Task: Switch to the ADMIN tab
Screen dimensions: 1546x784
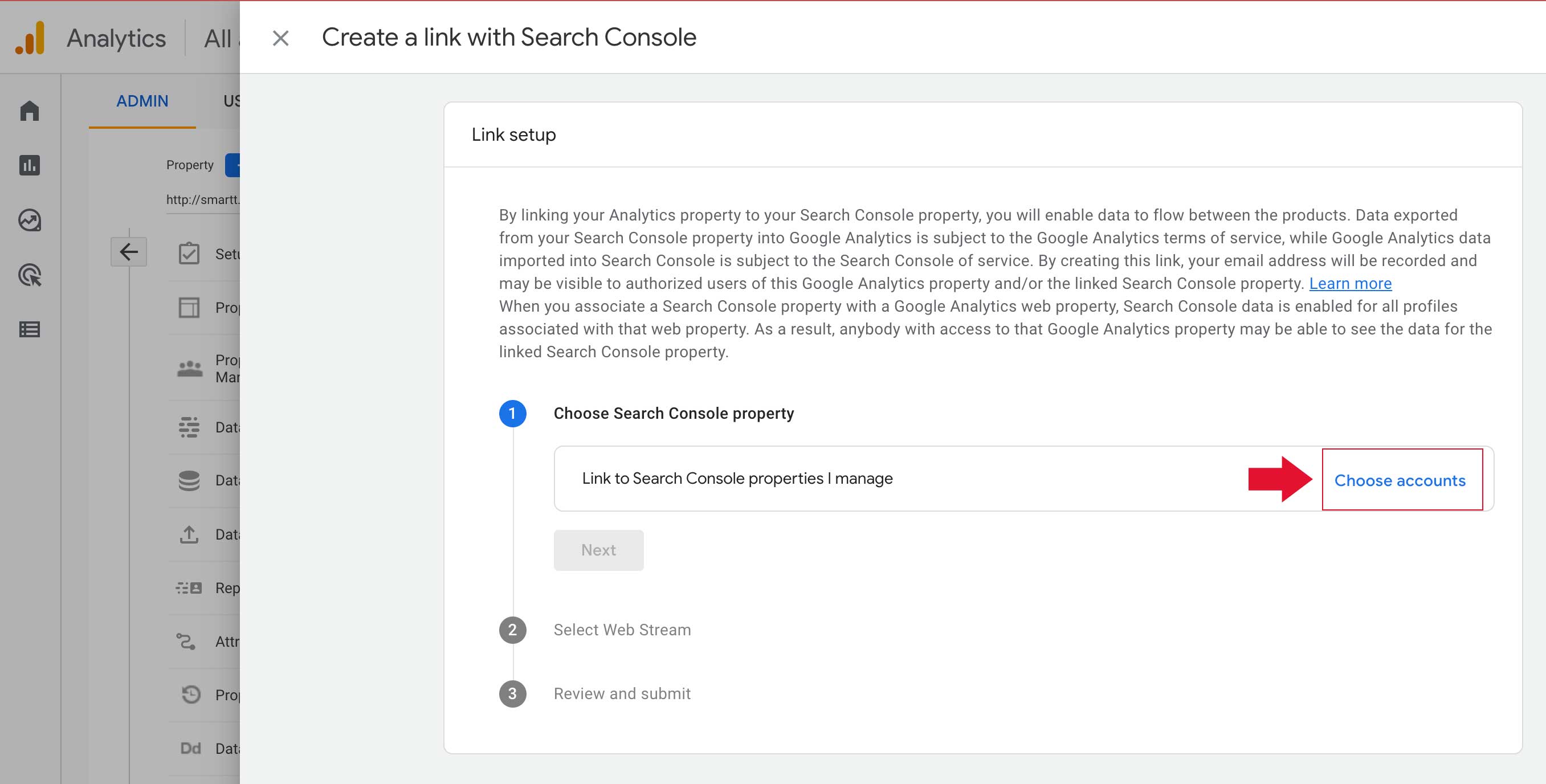Action: click(x=142, y=101)
